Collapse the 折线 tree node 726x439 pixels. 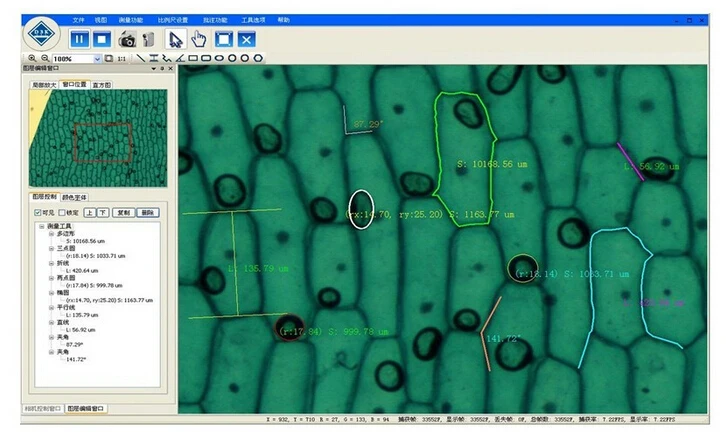click(51, 263)
